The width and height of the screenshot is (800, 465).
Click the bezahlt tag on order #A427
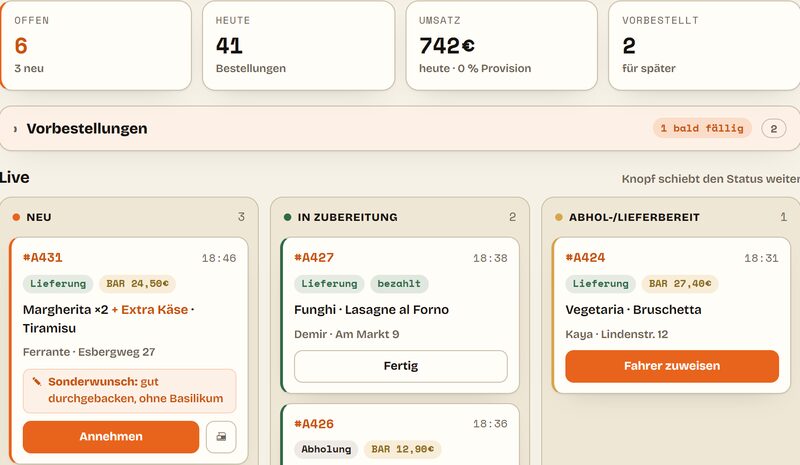click(399, 284)
